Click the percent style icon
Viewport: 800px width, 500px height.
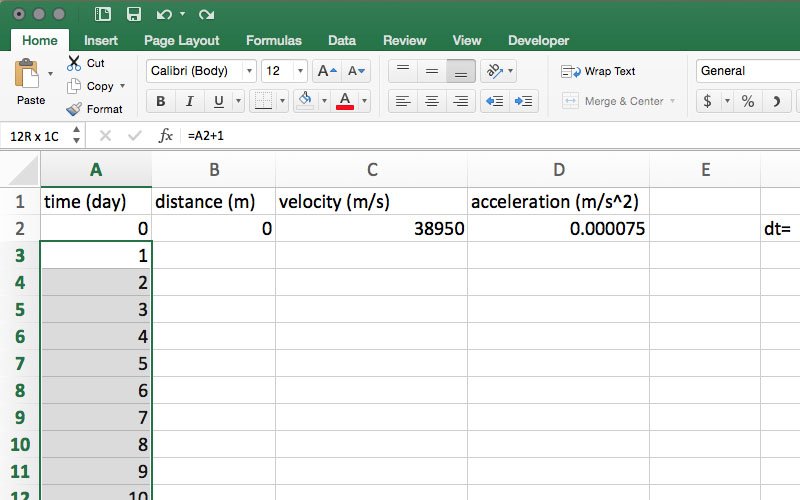click(x=747, y=101)
